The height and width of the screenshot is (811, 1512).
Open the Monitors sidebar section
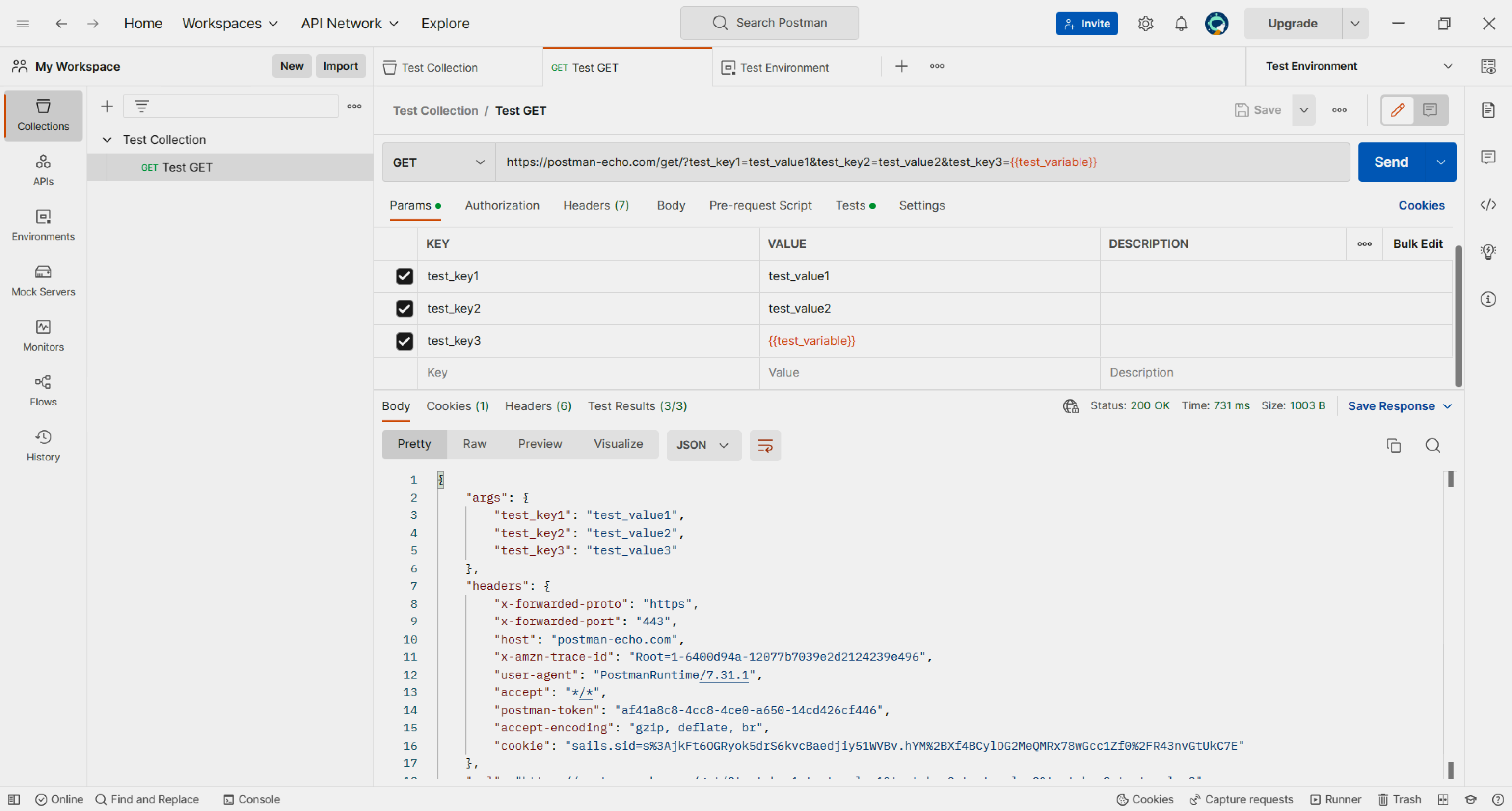43,335
